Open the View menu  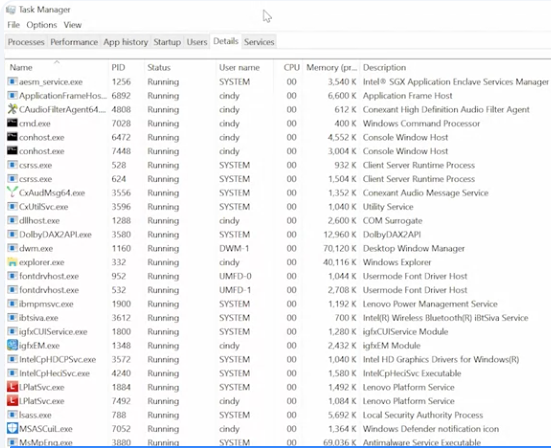coord(72,25)
